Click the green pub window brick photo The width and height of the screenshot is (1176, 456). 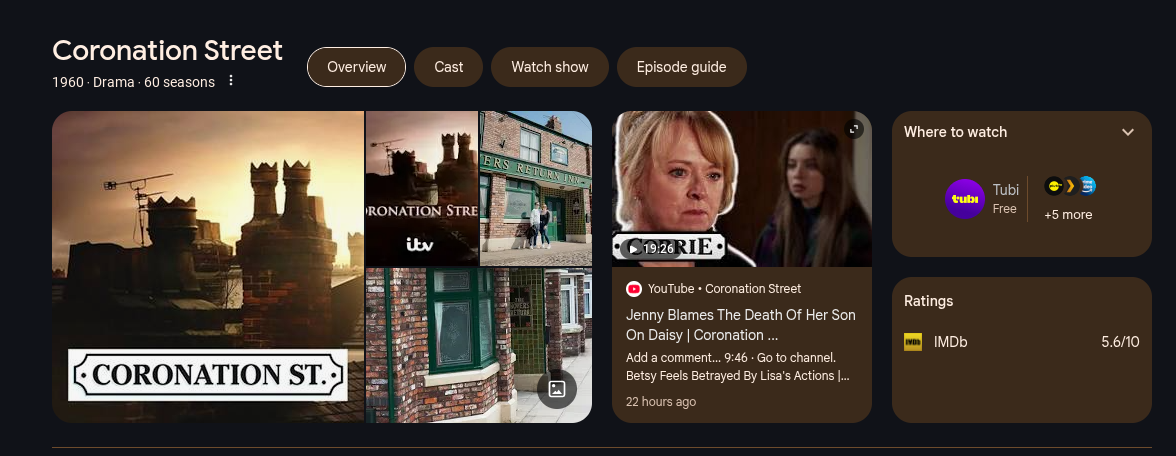pyautogui.click(x=478, y=345)
